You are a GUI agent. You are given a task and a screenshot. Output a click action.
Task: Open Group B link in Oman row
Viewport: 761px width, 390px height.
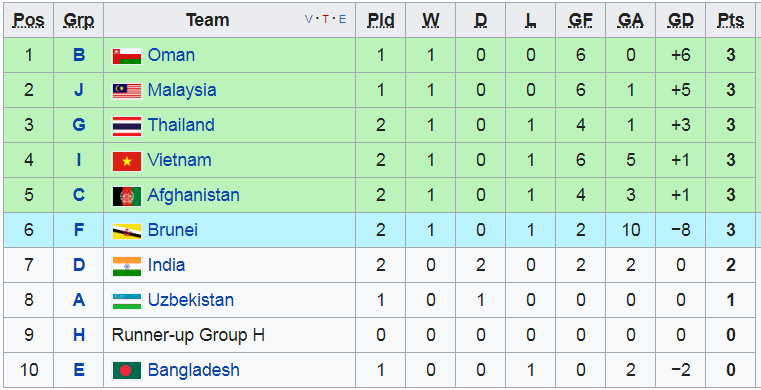(x=79, y=55)
